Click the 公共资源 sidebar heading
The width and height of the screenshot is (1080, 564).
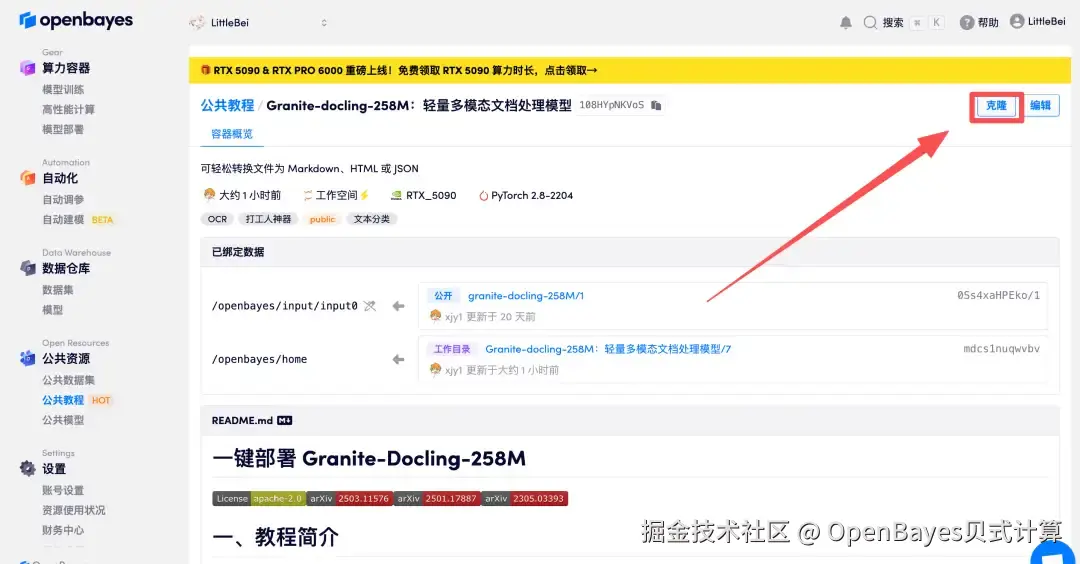pyautogui.click(x=66, y=358)
